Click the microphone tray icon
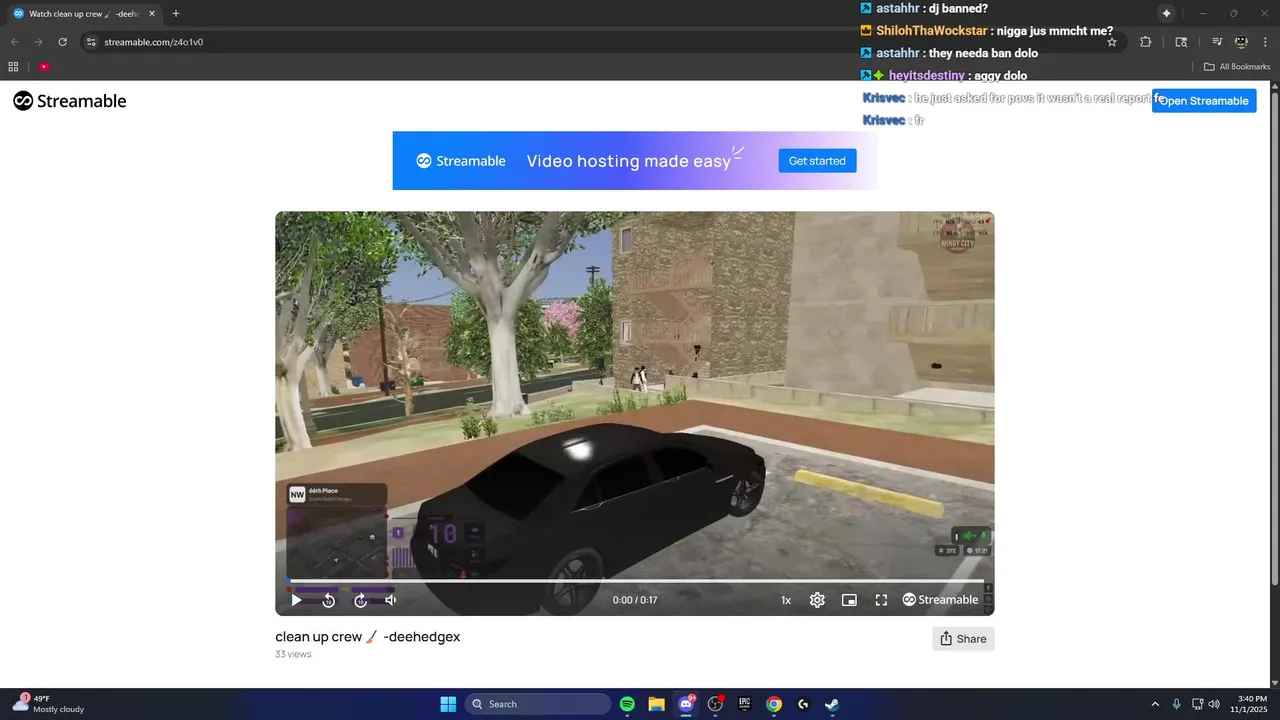This screenshot has height=720, width=1280. tap(1176, 704)
